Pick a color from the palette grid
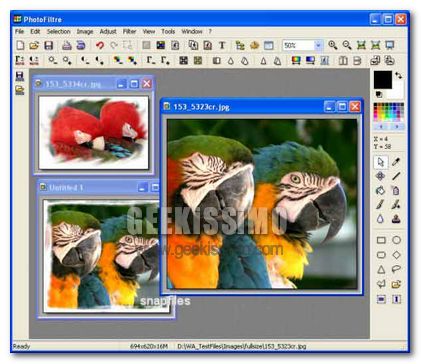Viewport: 421px width, 364px height. (x=389, y=112)
